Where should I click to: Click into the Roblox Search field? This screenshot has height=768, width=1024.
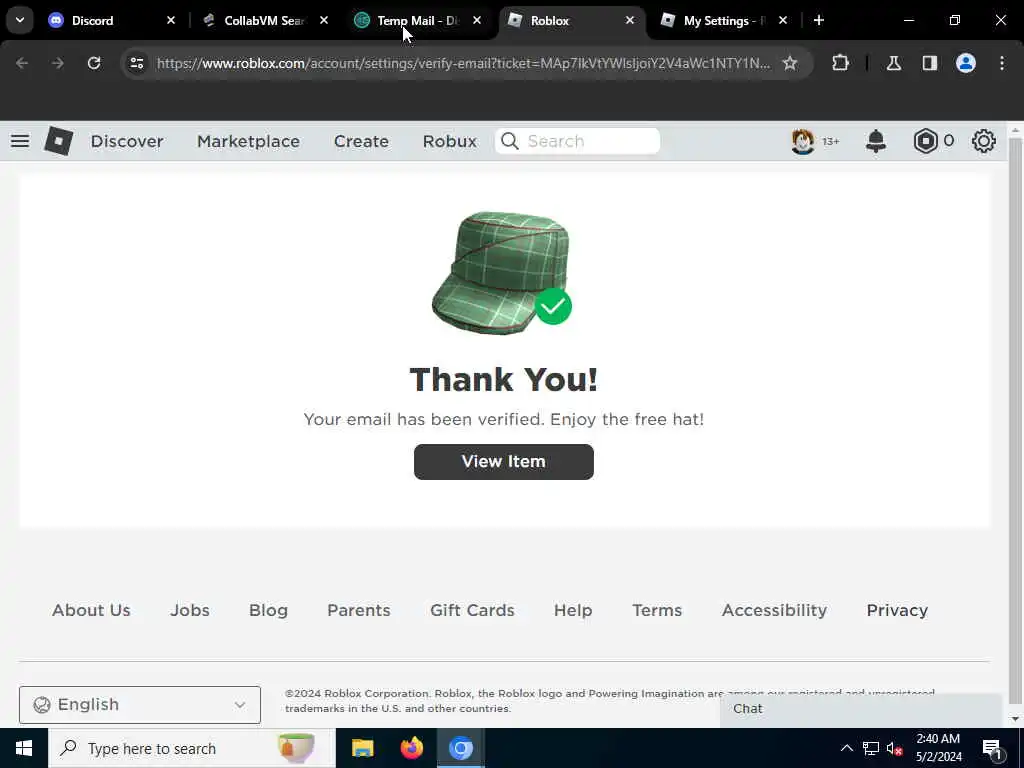click(577, 141)
